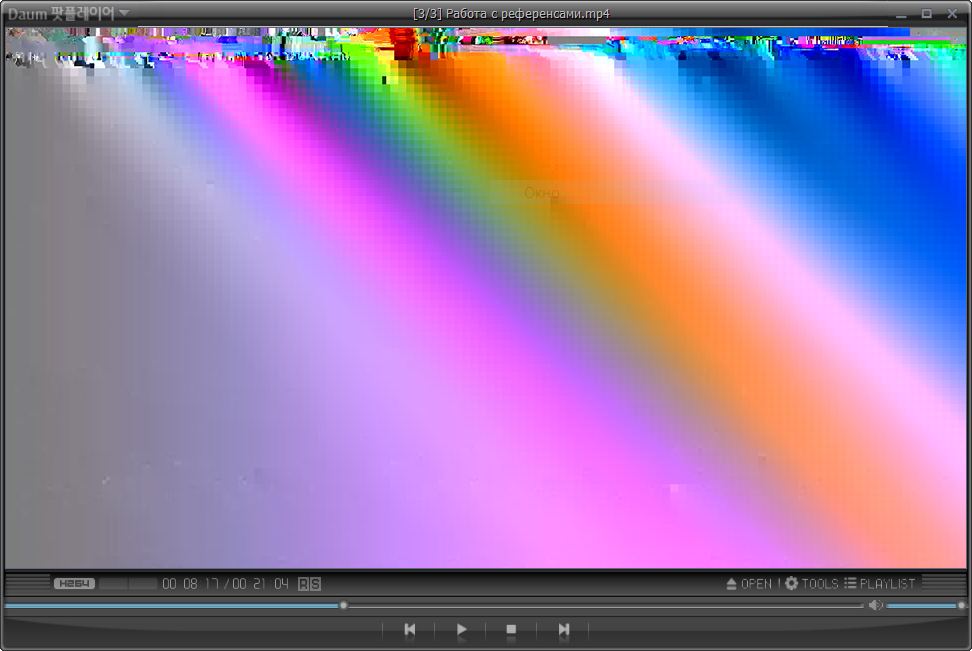The width and height of the screenshot is (972, 651).
Task: Click the R indicator next to the time
Action: point(304,584)
